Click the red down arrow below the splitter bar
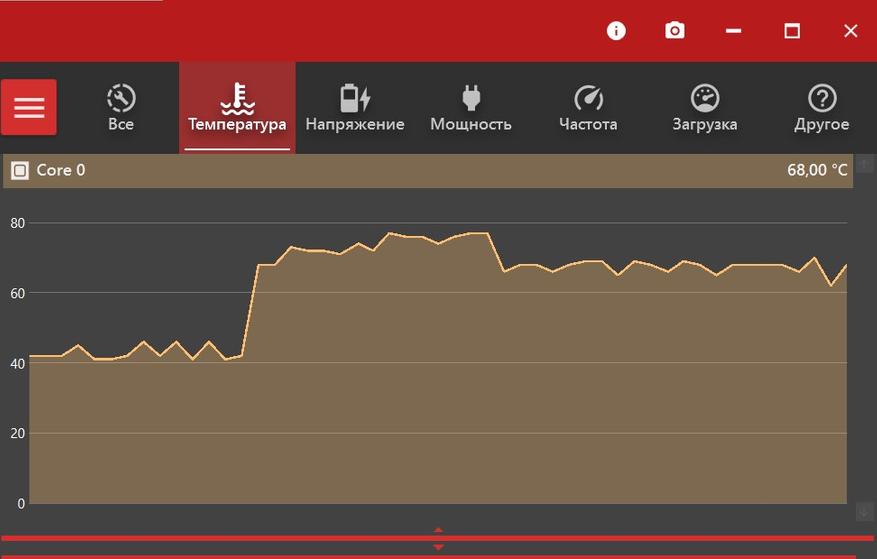This screenshot has width=877, height=559. click(x=438, y=547)
